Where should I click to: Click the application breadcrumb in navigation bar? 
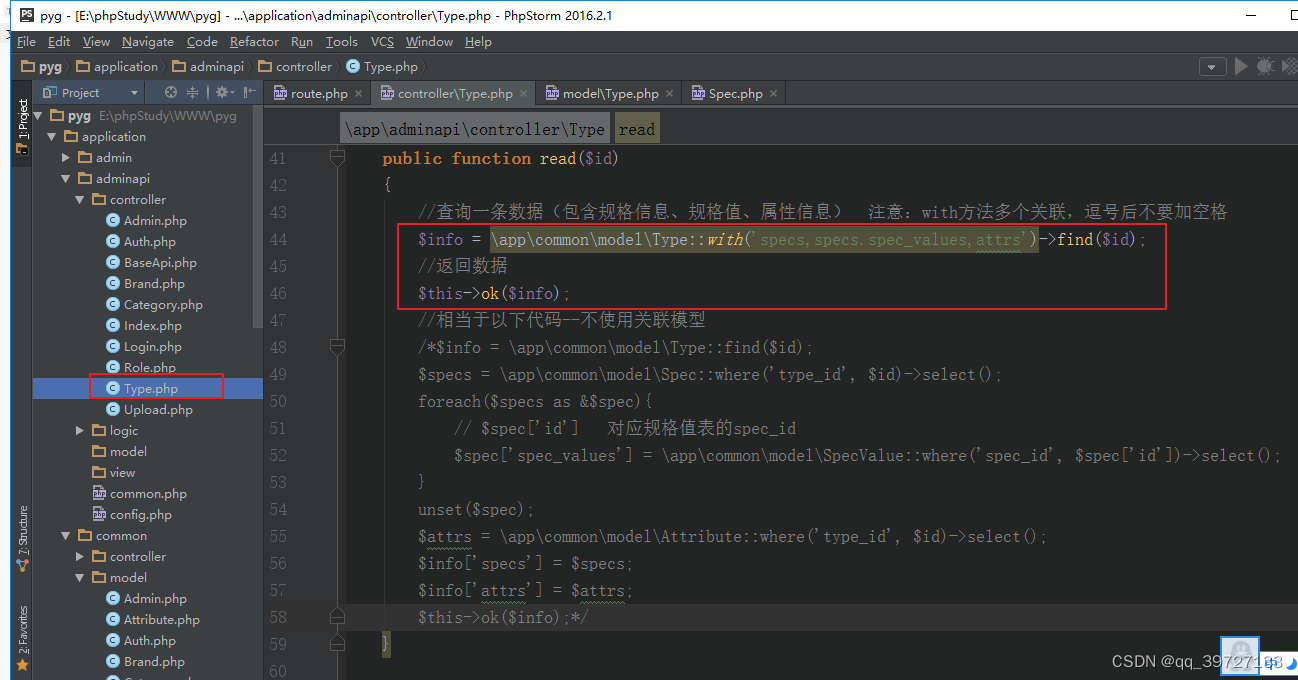click(117, 67)
